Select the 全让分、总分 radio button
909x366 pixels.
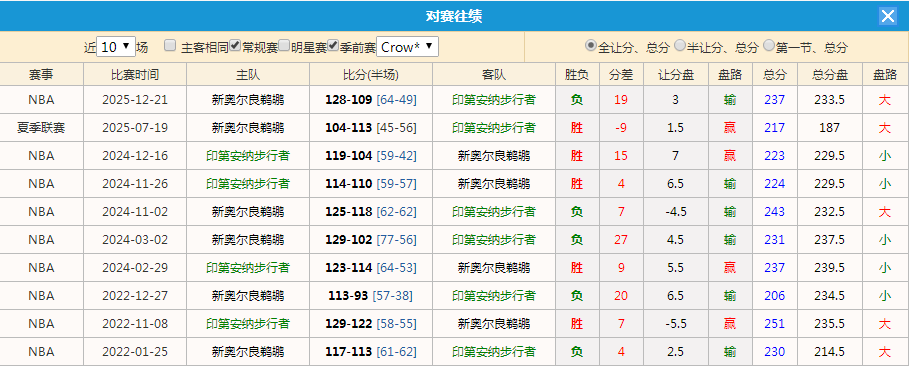click(x=591, y=45)
